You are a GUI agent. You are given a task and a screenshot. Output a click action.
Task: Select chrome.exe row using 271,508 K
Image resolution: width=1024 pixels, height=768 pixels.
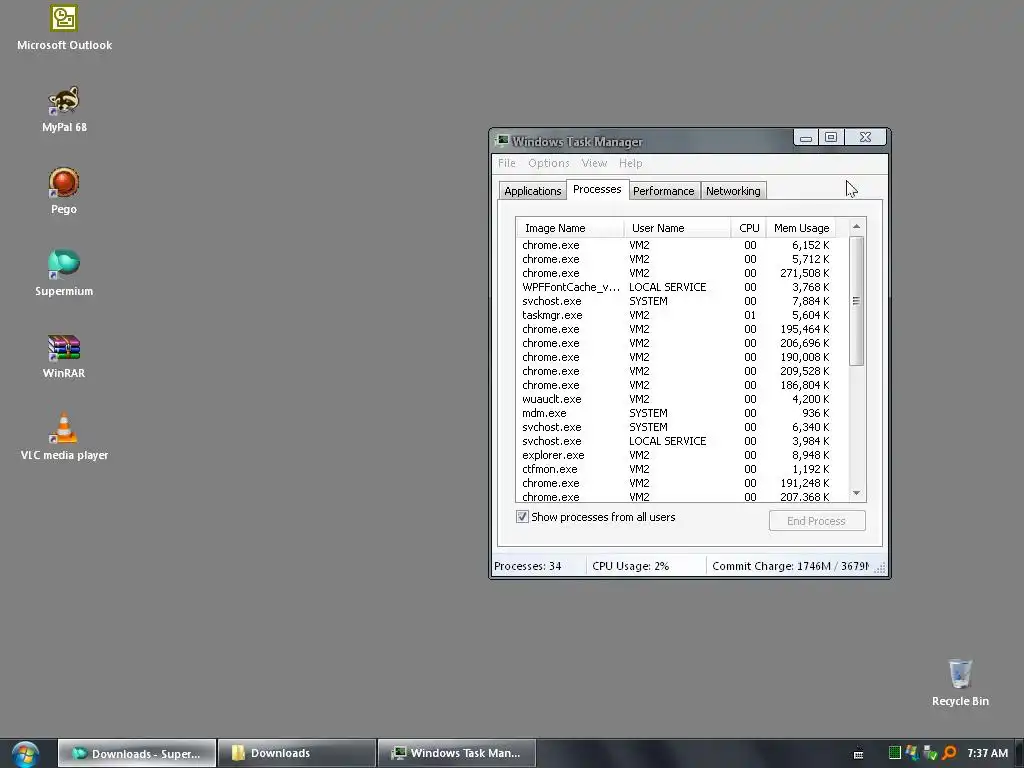676,273
